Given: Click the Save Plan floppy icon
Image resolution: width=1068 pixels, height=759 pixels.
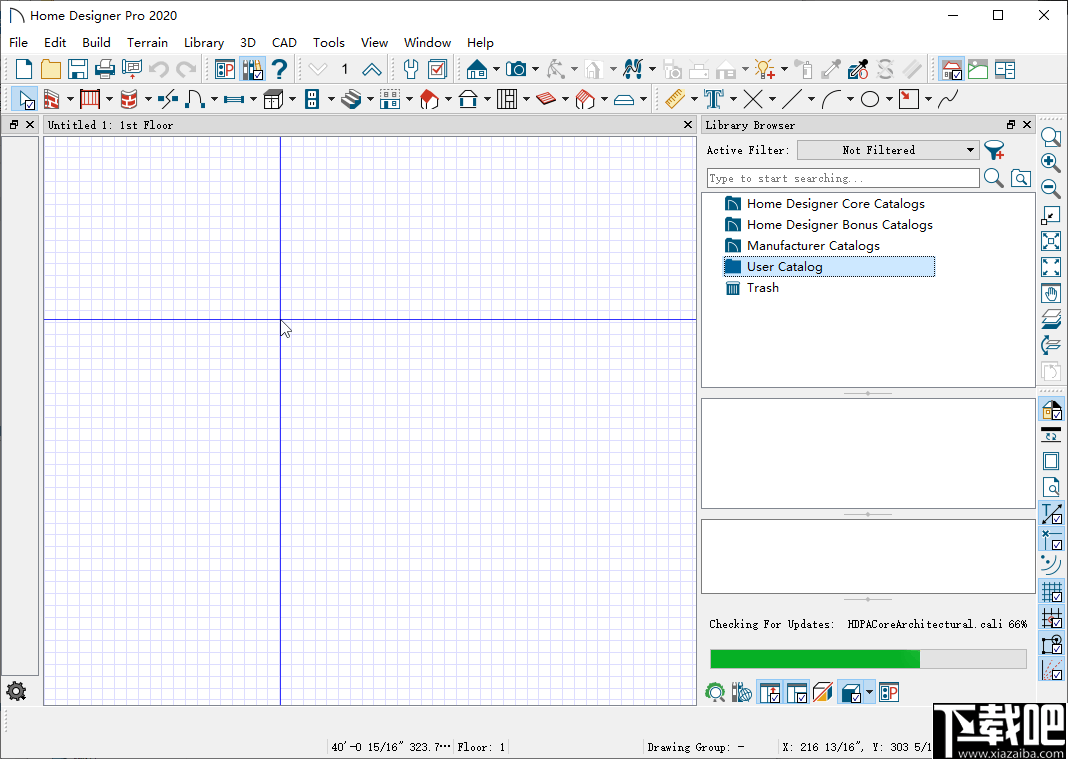Looking at the screenshot, I should tap(78, 69).
